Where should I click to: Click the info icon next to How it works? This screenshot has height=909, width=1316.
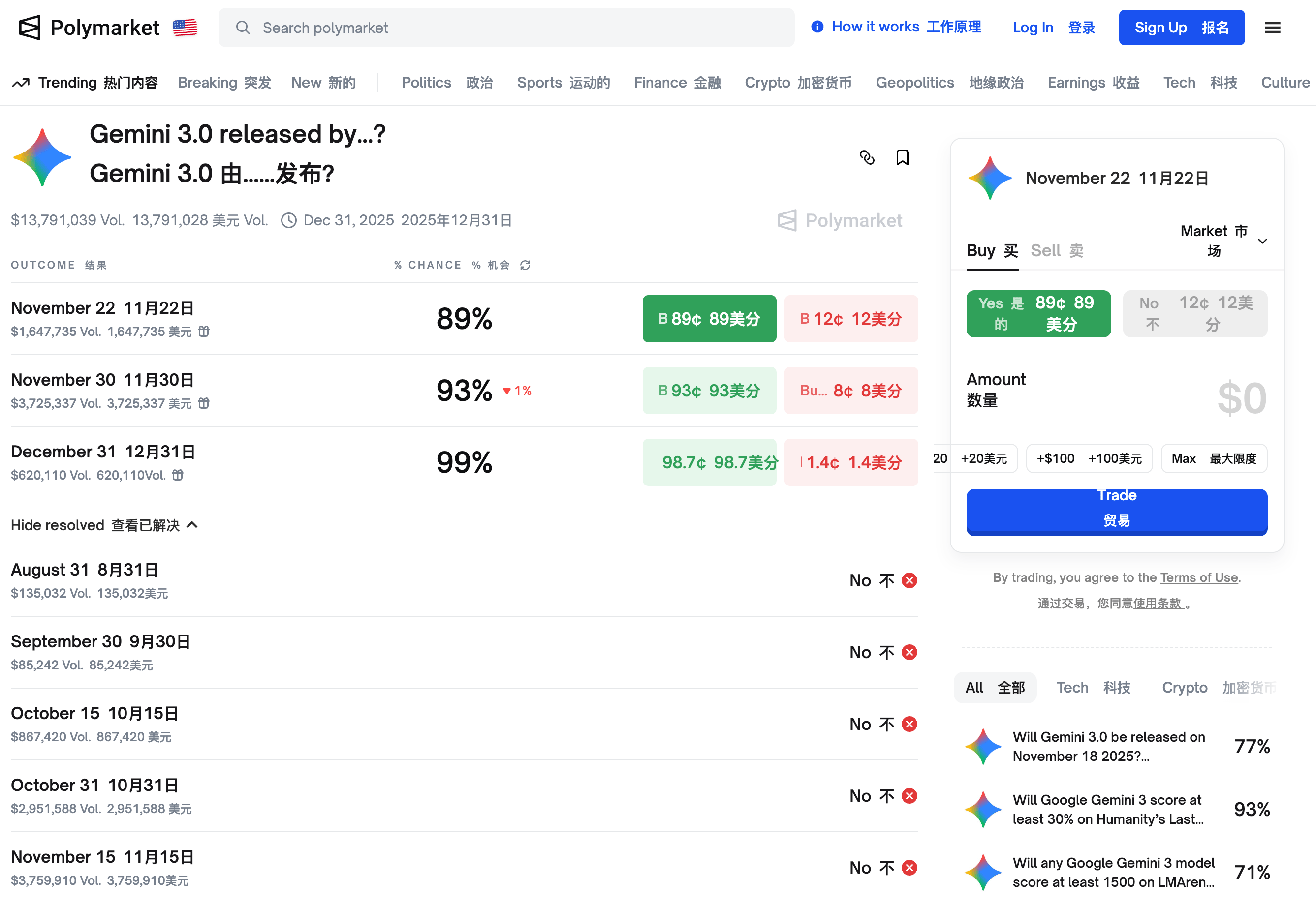[x=817, y=26]
